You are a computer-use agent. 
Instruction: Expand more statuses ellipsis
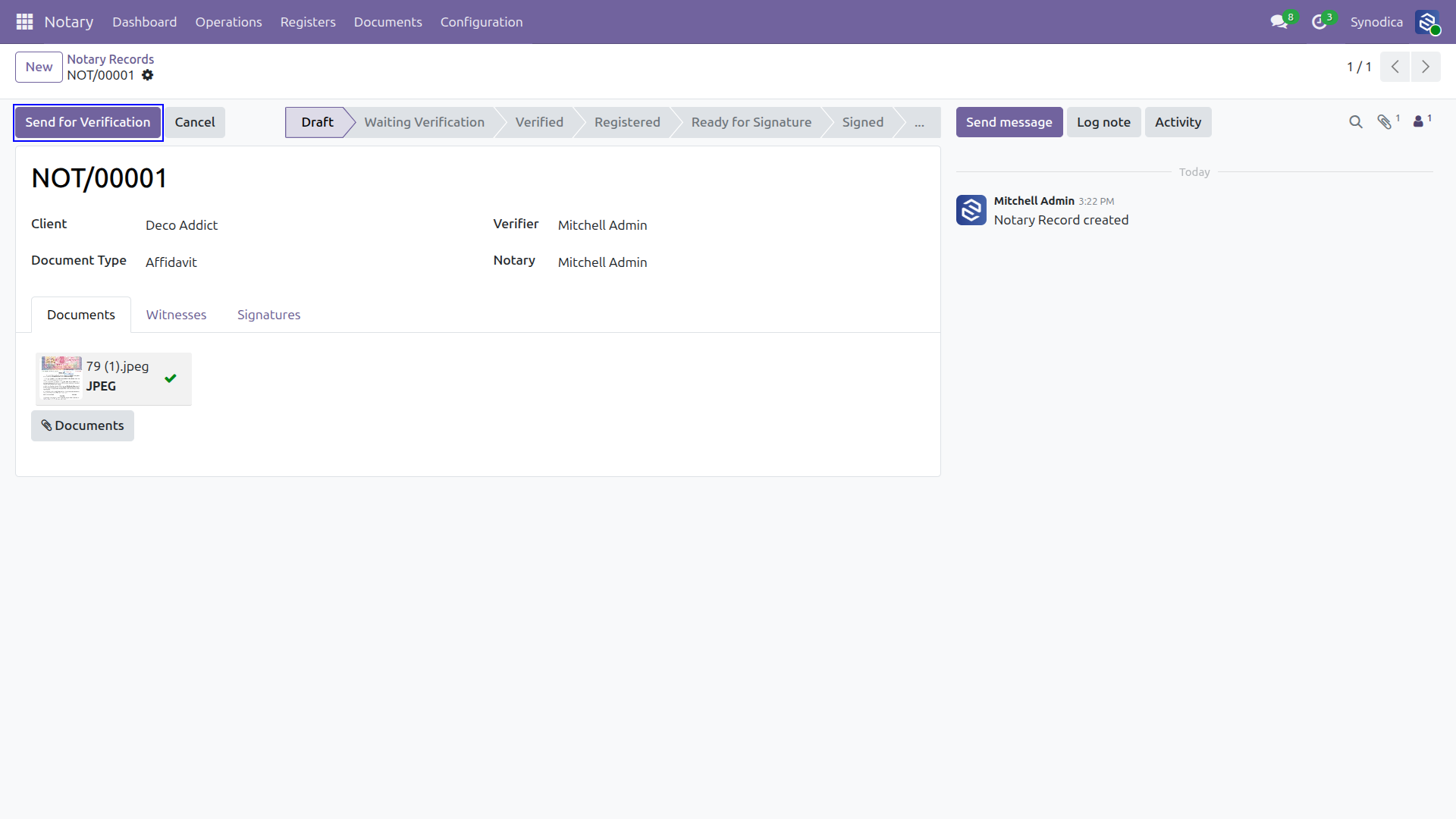tap(919, 122)
